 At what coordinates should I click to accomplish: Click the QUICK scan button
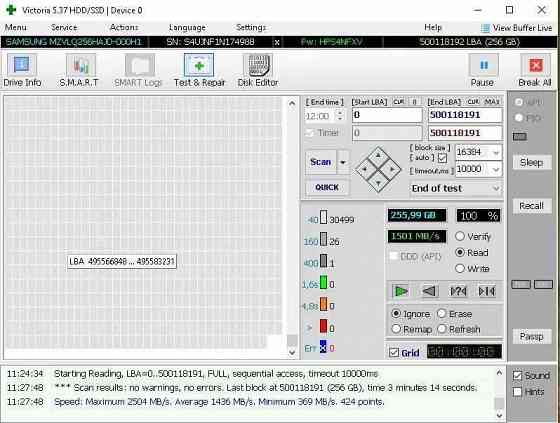[x=327, y=187]
